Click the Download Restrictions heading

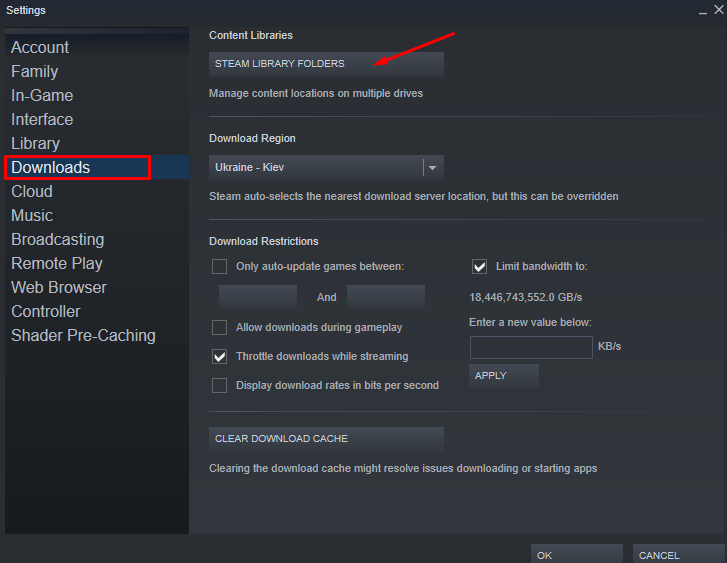coord(264,241)
